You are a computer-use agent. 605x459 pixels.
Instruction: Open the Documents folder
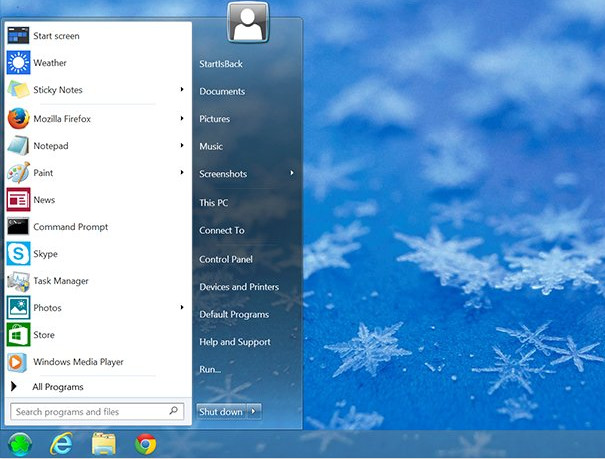coord(222,91)
